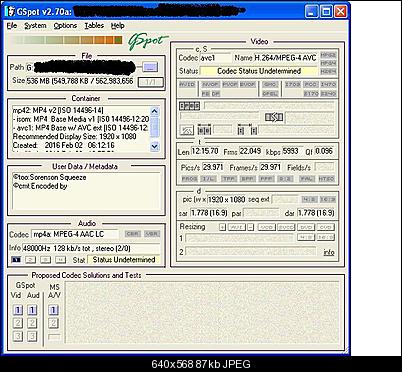
Task: Open the Tables menu
Action: (94, 26)
